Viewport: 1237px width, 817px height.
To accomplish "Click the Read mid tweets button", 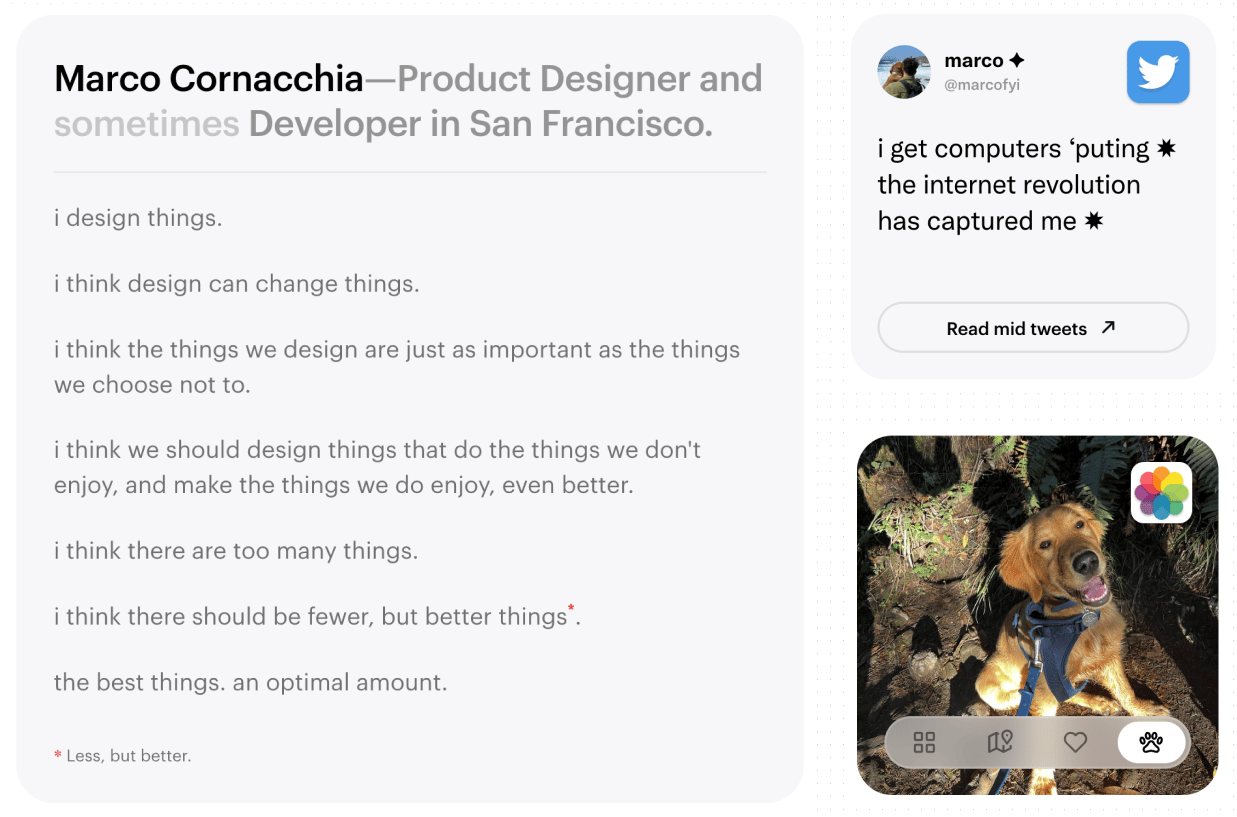I will [1033, 328].
